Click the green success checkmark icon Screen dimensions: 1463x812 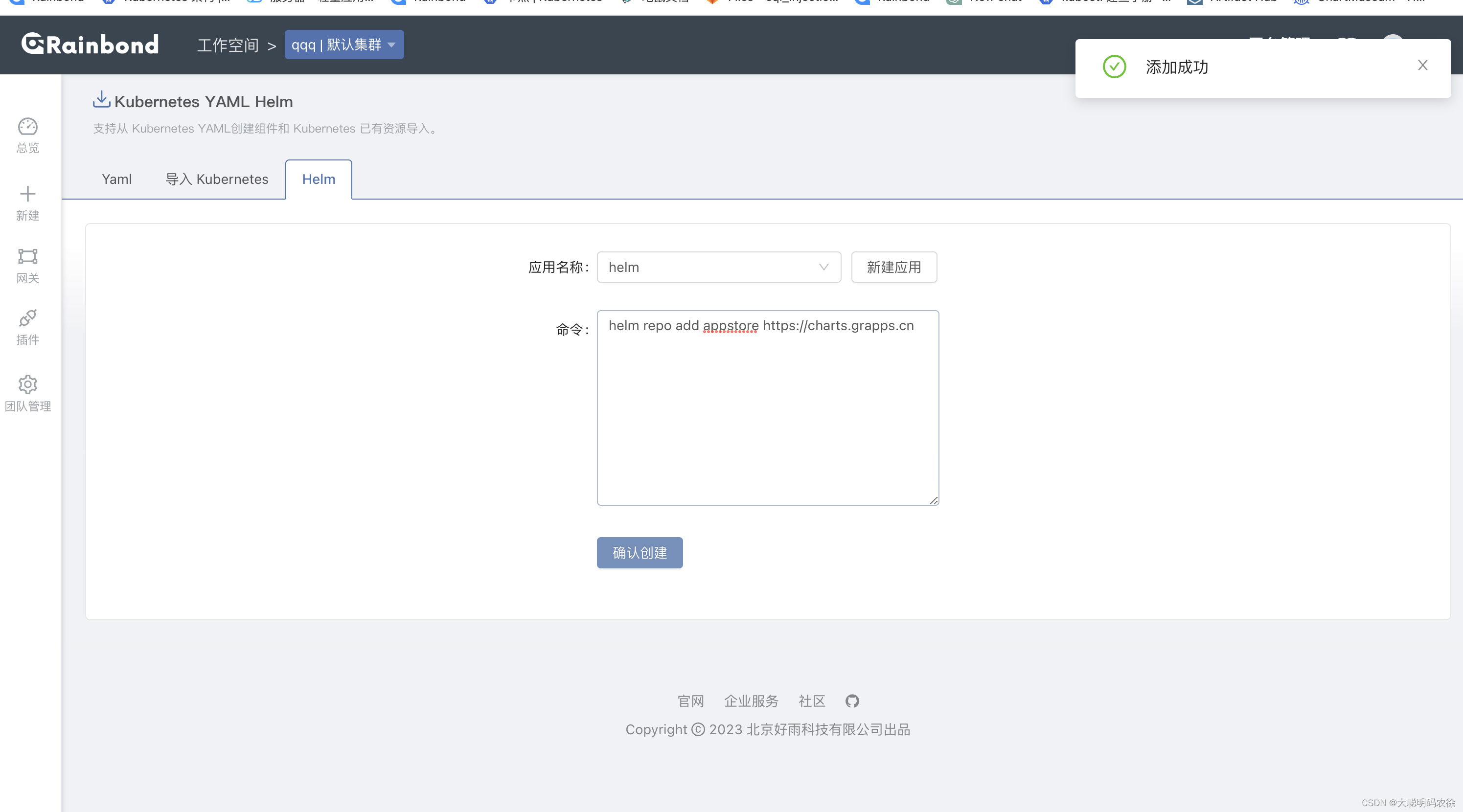pyautogui.click(x=1114, y=67)
